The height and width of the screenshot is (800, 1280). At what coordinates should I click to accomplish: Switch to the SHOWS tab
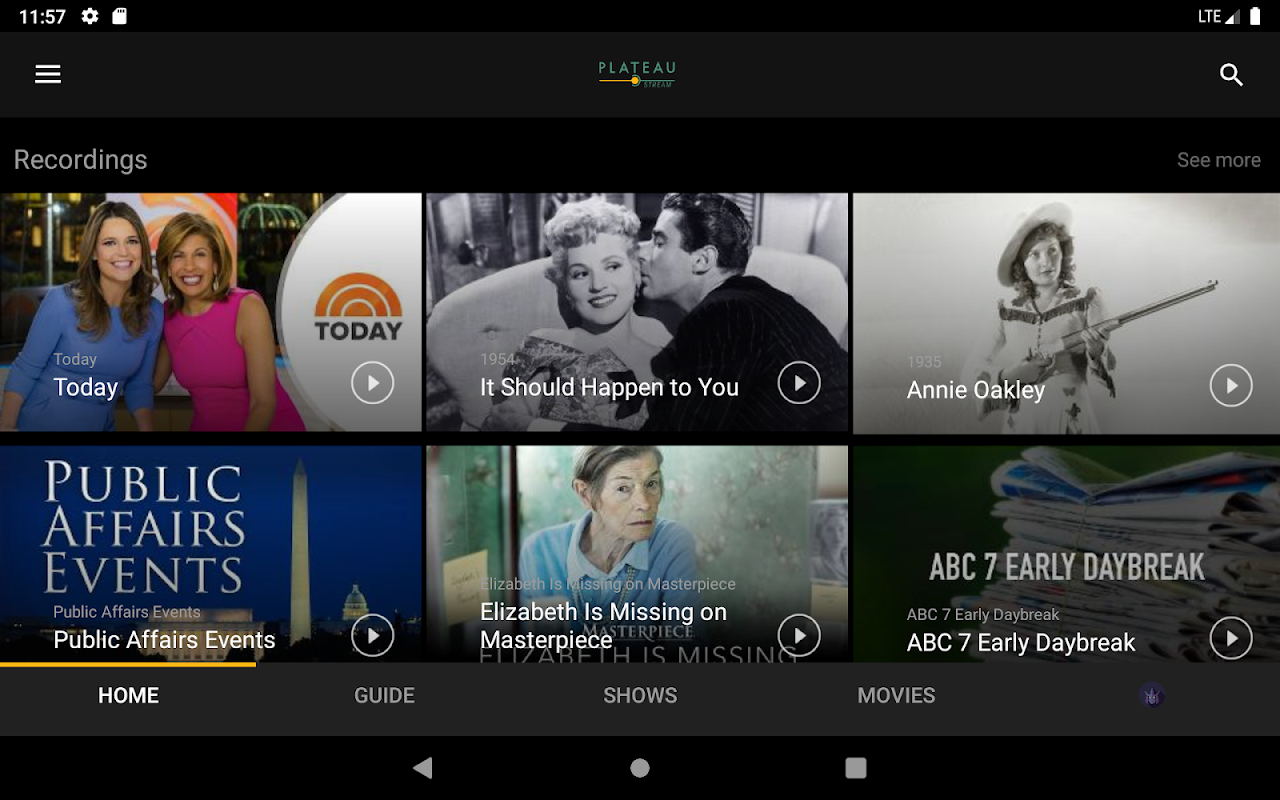coord(640,696)
